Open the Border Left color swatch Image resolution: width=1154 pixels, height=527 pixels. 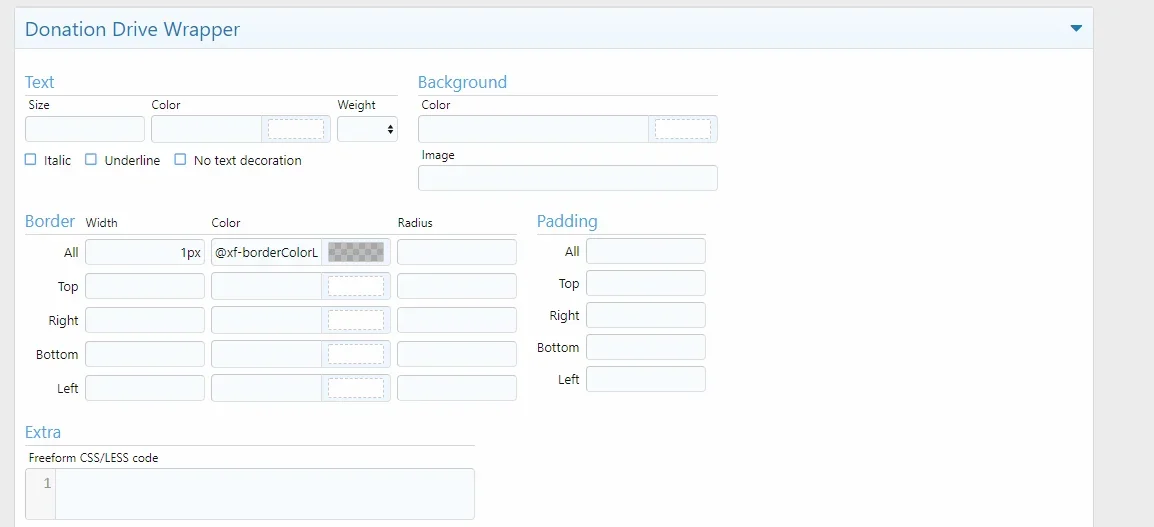(x=356, y=388)
